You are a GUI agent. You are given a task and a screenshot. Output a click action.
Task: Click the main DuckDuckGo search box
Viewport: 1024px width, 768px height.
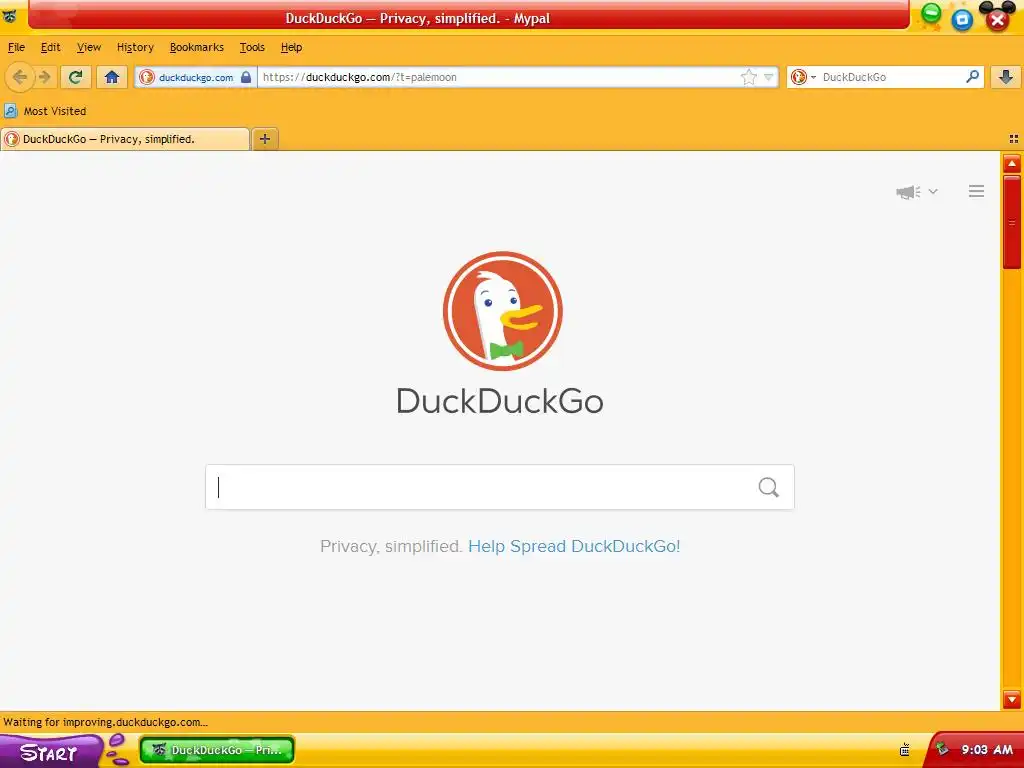[x=500, y=487]
